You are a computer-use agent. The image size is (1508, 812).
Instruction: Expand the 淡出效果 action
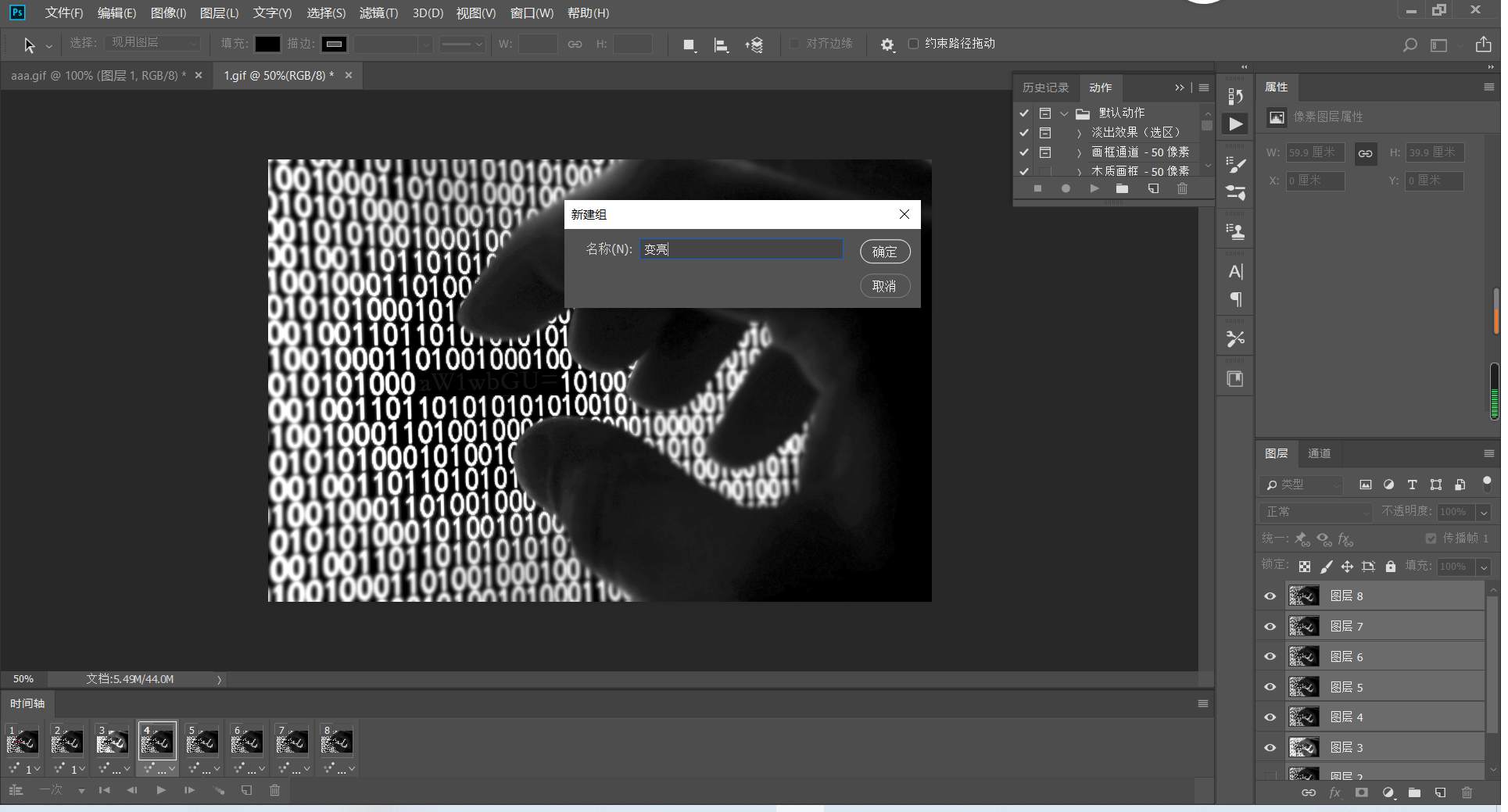pyautogui.click(x=1079, y=133)
